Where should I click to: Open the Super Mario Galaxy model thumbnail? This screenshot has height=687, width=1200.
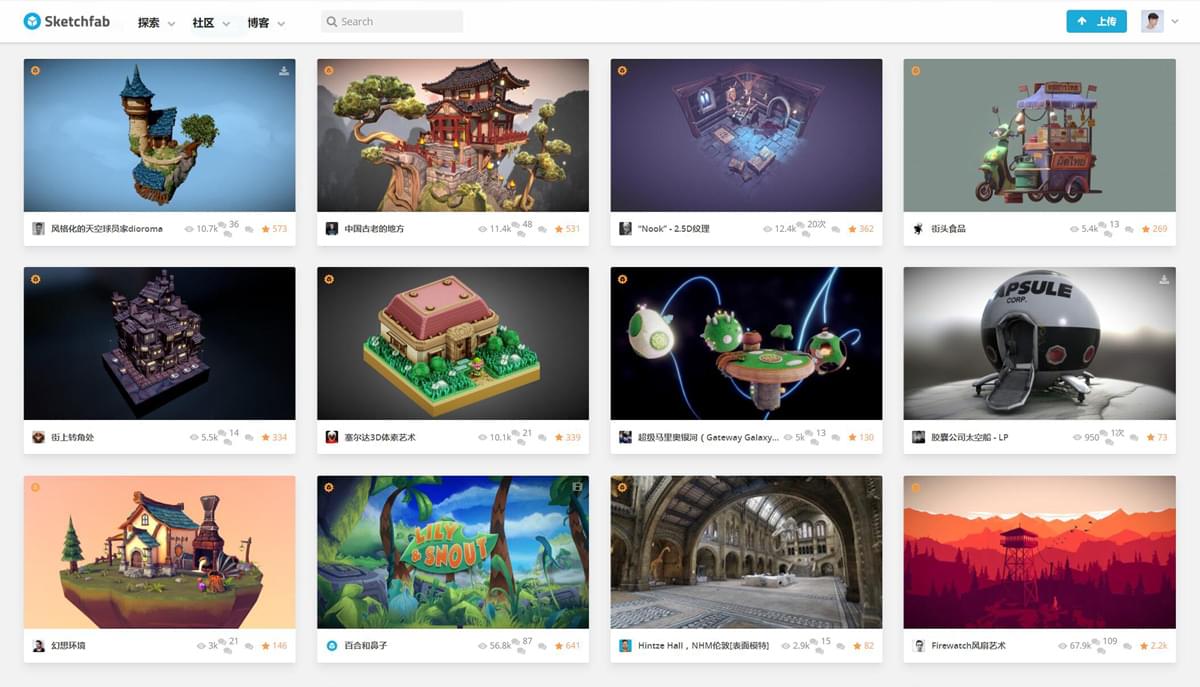pyautogui.click(x=746, y=343)
